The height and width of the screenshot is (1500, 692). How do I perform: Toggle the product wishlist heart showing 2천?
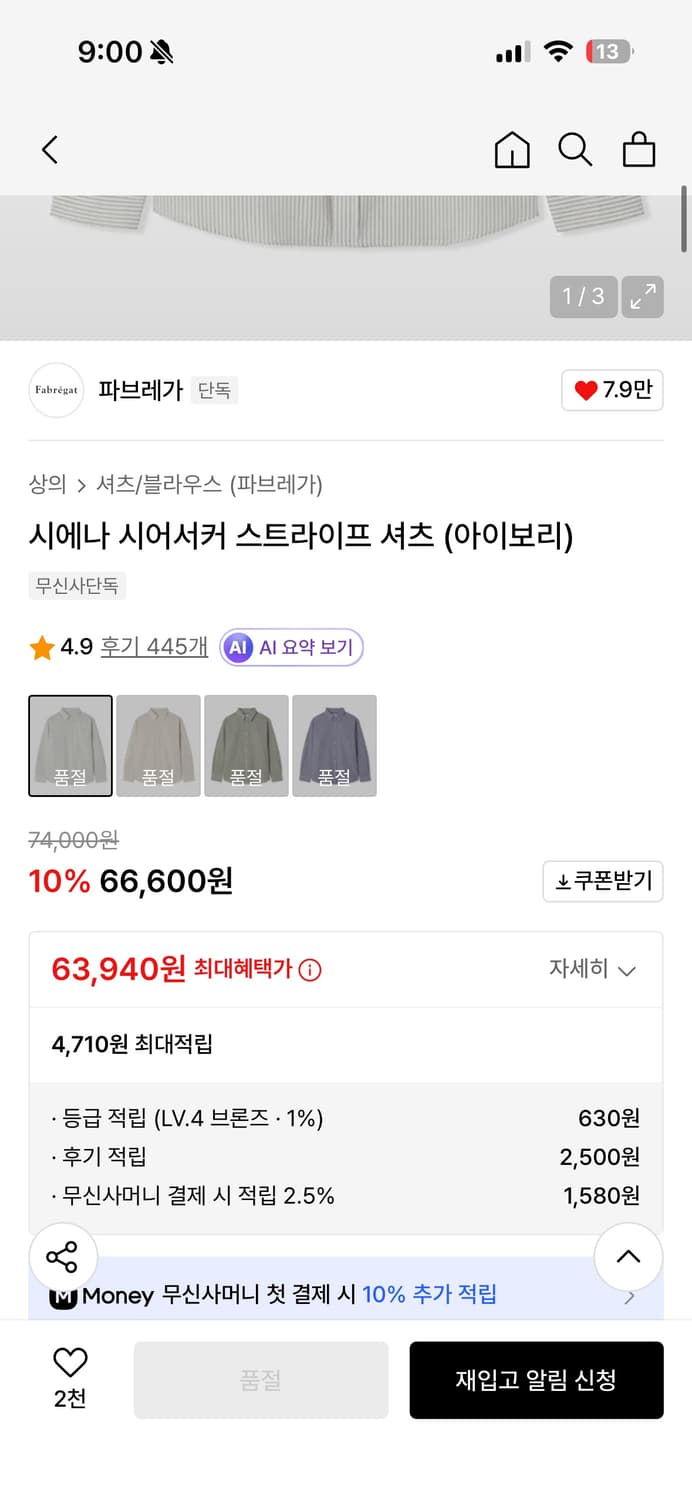tap(68, 1368)
